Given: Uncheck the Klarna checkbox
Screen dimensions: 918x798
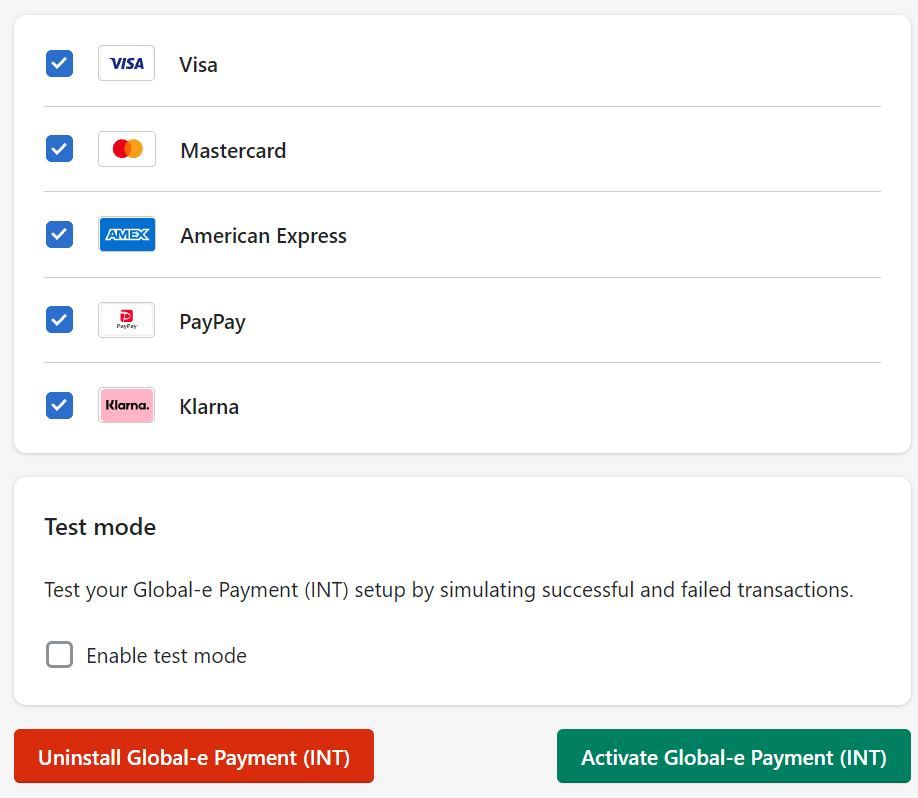Looking at the screenshot, I should [59, 405].
